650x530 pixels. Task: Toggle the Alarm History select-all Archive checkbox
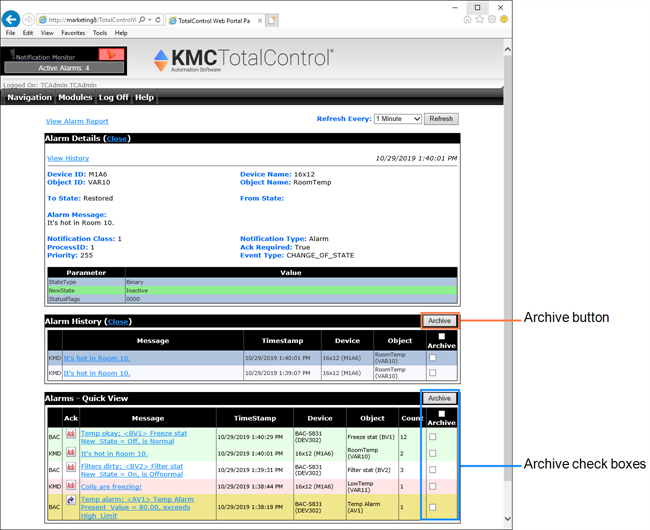[x=442, y=336]
